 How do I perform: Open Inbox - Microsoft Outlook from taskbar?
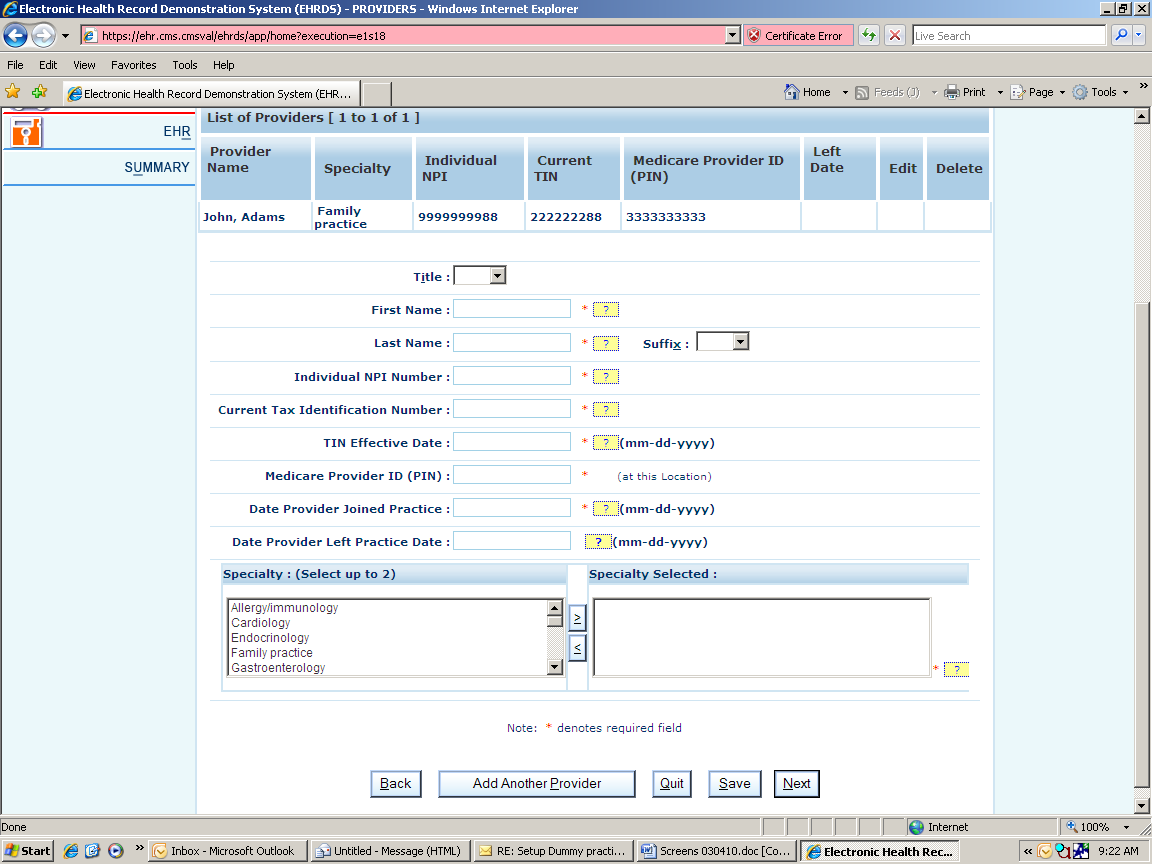click(225, 851)
